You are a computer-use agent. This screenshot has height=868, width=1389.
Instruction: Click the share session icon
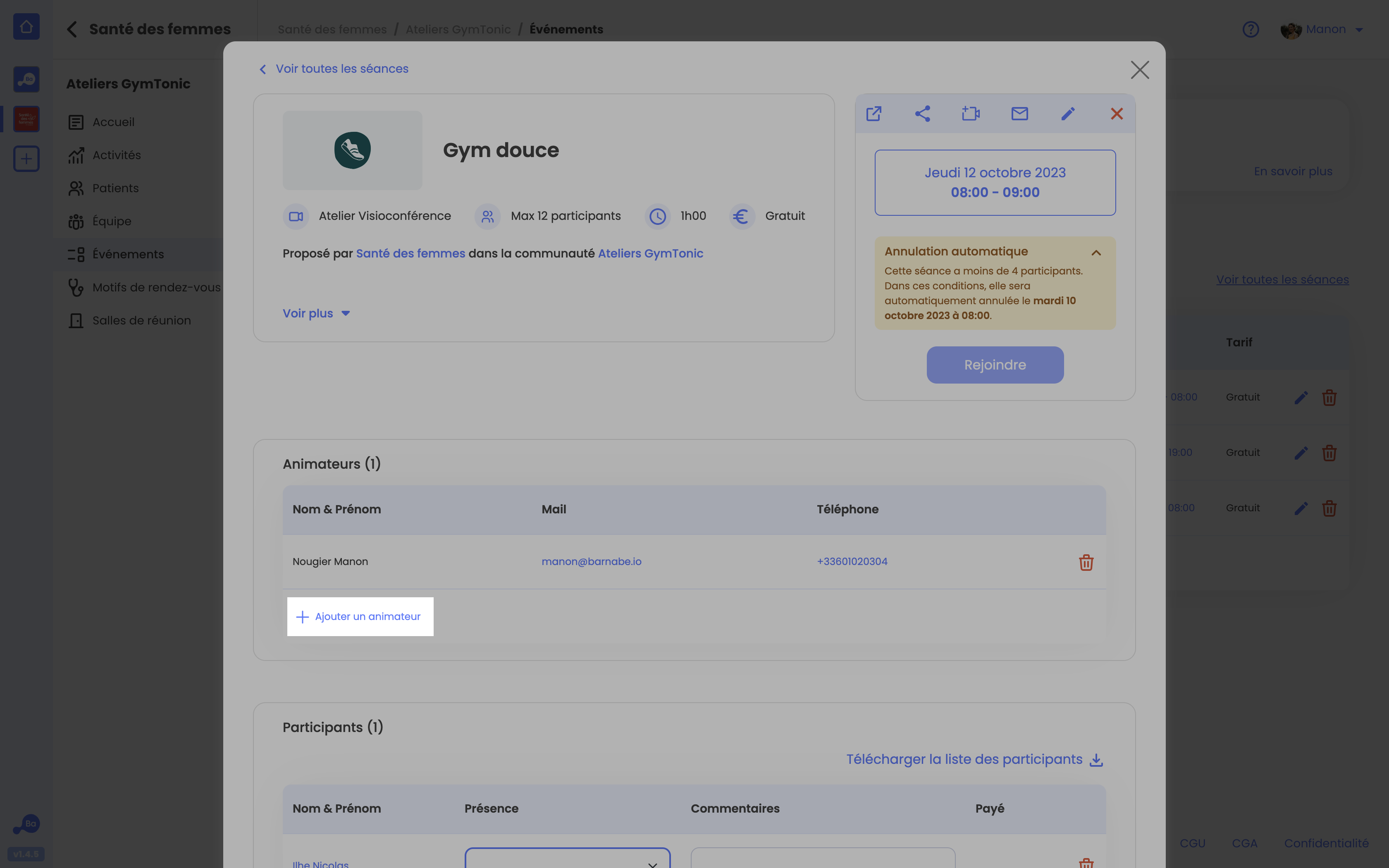point(922,114)
